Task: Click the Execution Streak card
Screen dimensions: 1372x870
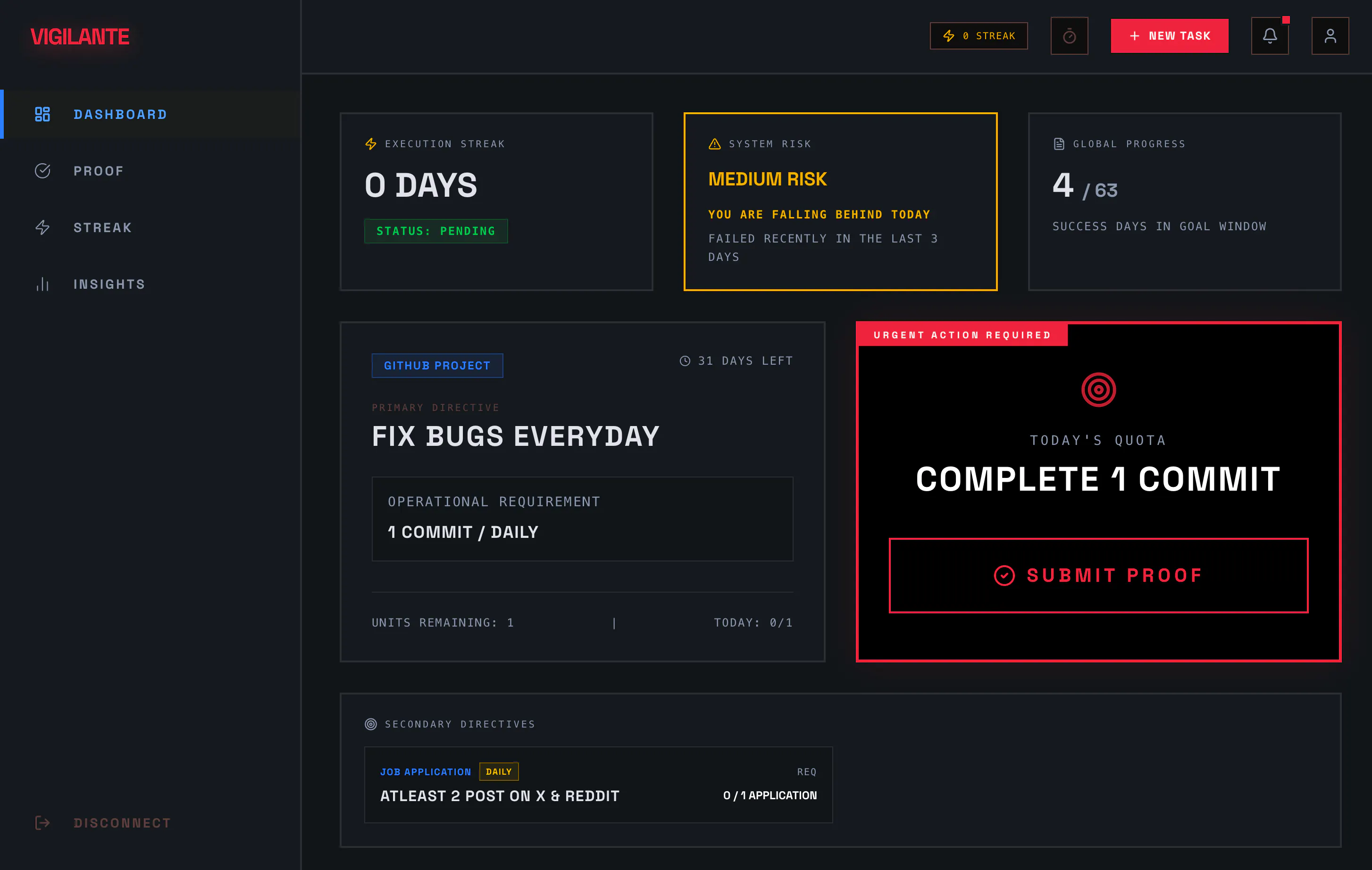Action: click(496, 201)
